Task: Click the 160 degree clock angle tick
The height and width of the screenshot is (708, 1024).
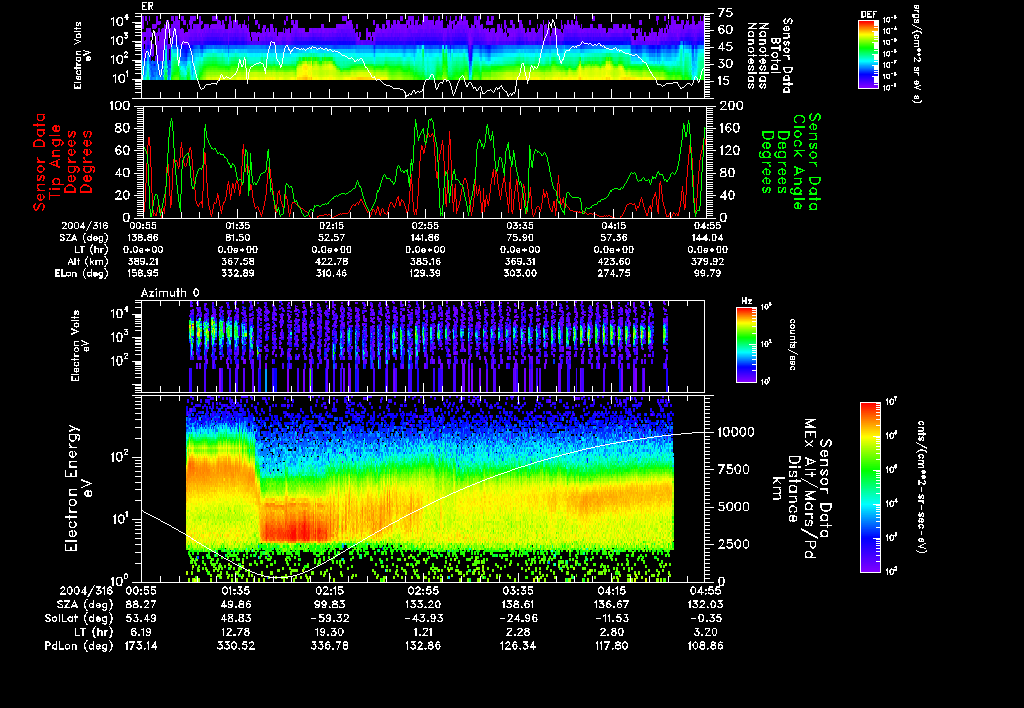Action: (731, 128)
